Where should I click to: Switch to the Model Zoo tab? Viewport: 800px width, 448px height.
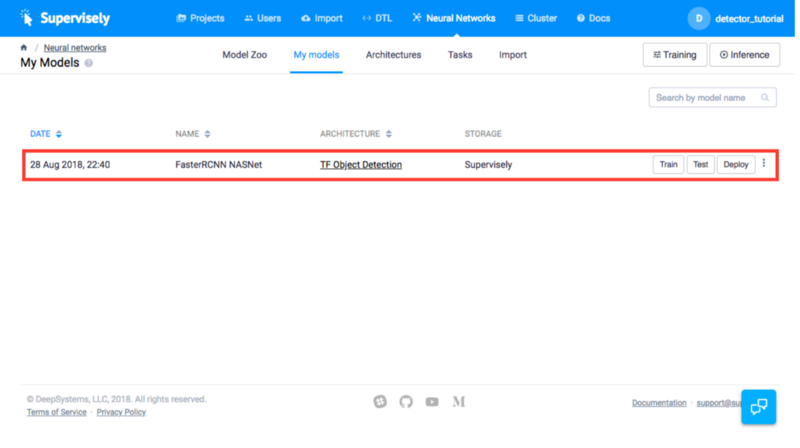click(244, 55)
